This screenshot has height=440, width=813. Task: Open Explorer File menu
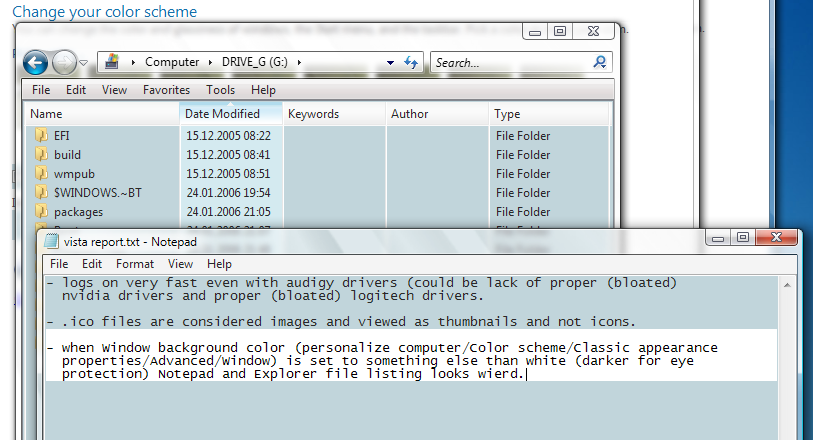coord(41,90)
